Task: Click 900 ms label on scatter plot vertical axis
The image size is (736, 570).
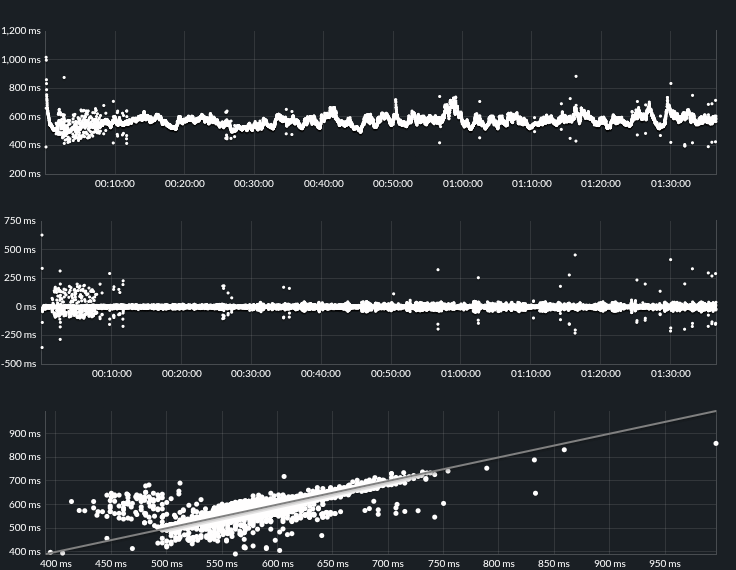Action: pos(25,434)
